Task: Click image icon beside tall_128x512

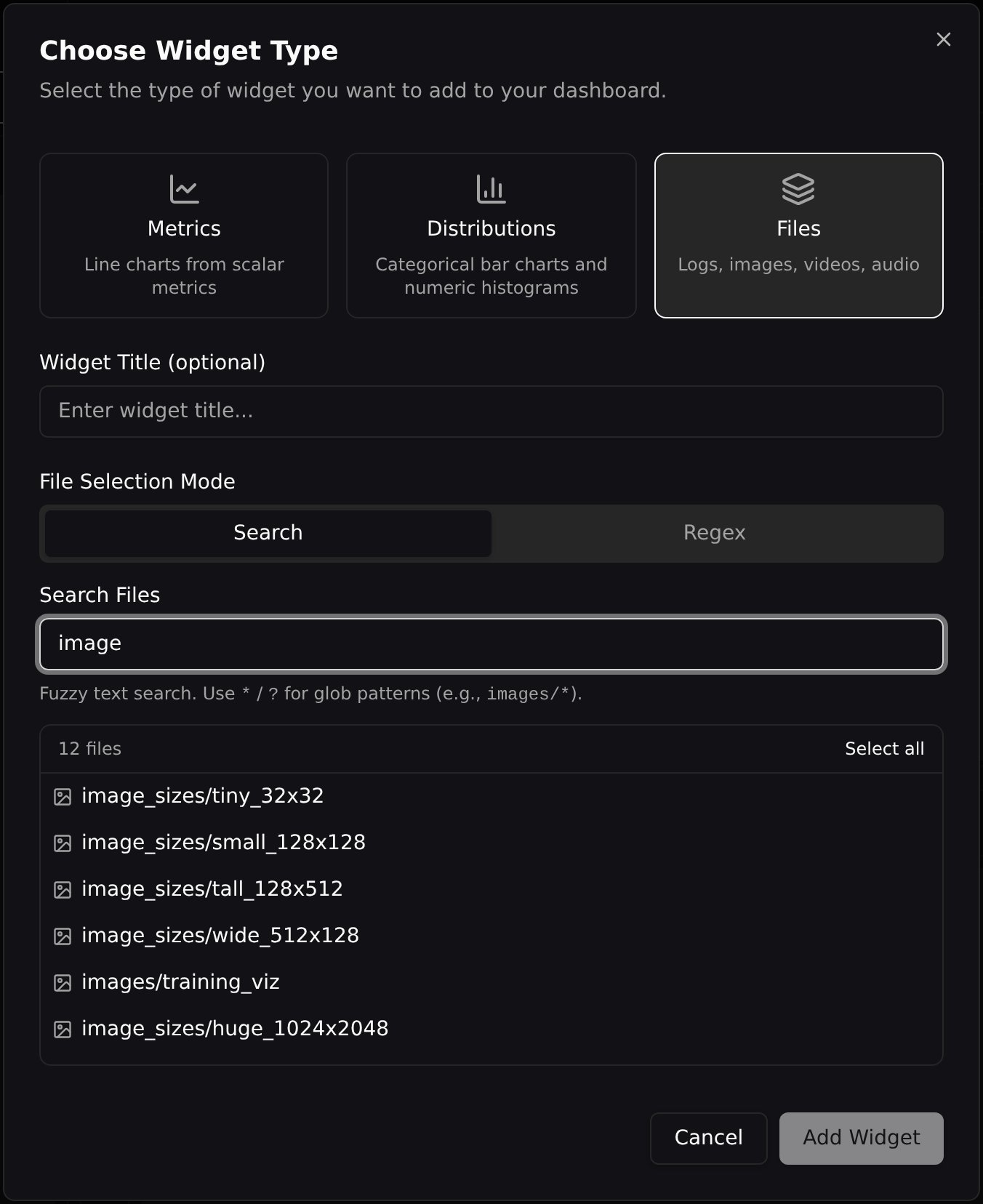Action: [x=63, y=890]
